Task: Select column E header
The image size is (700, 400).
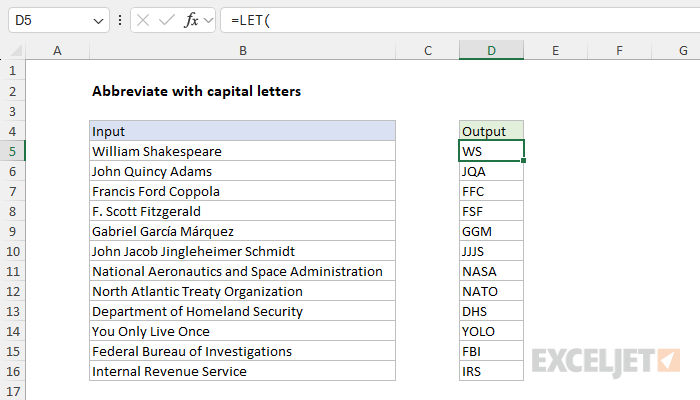Action: pos(555,50)
